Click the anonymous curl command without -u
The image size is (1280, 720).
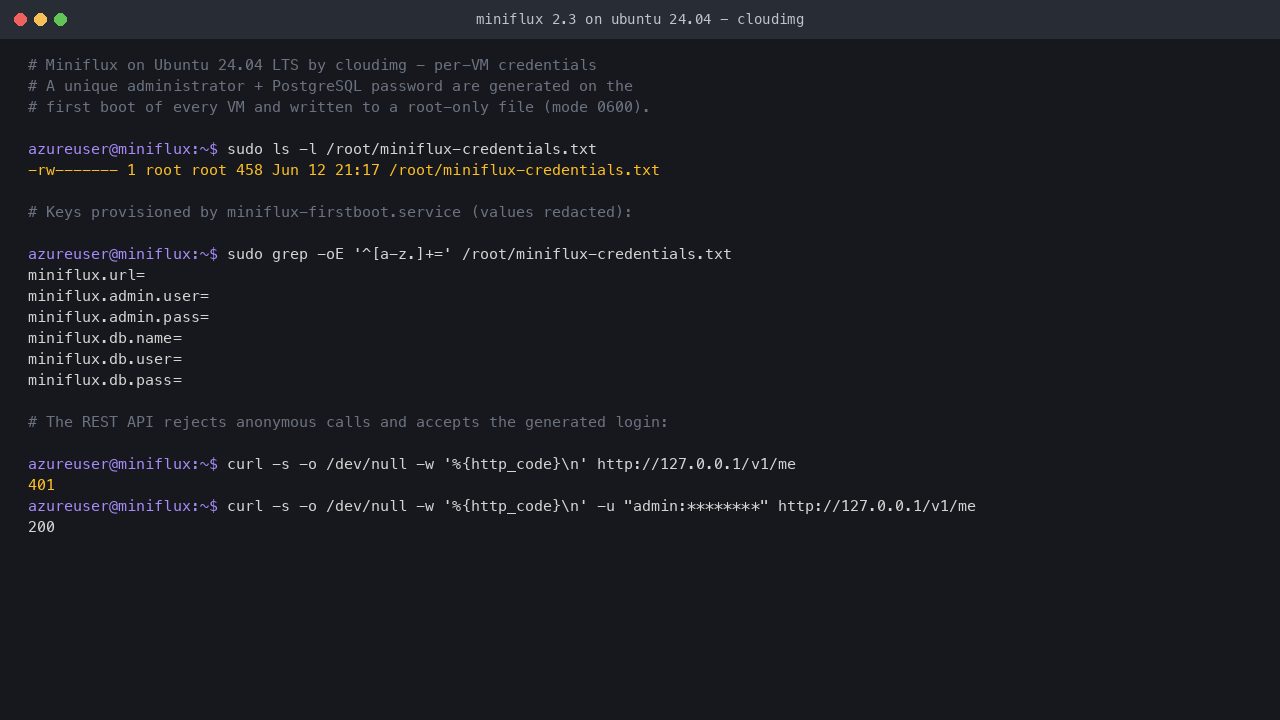click(x=511, y=464)
